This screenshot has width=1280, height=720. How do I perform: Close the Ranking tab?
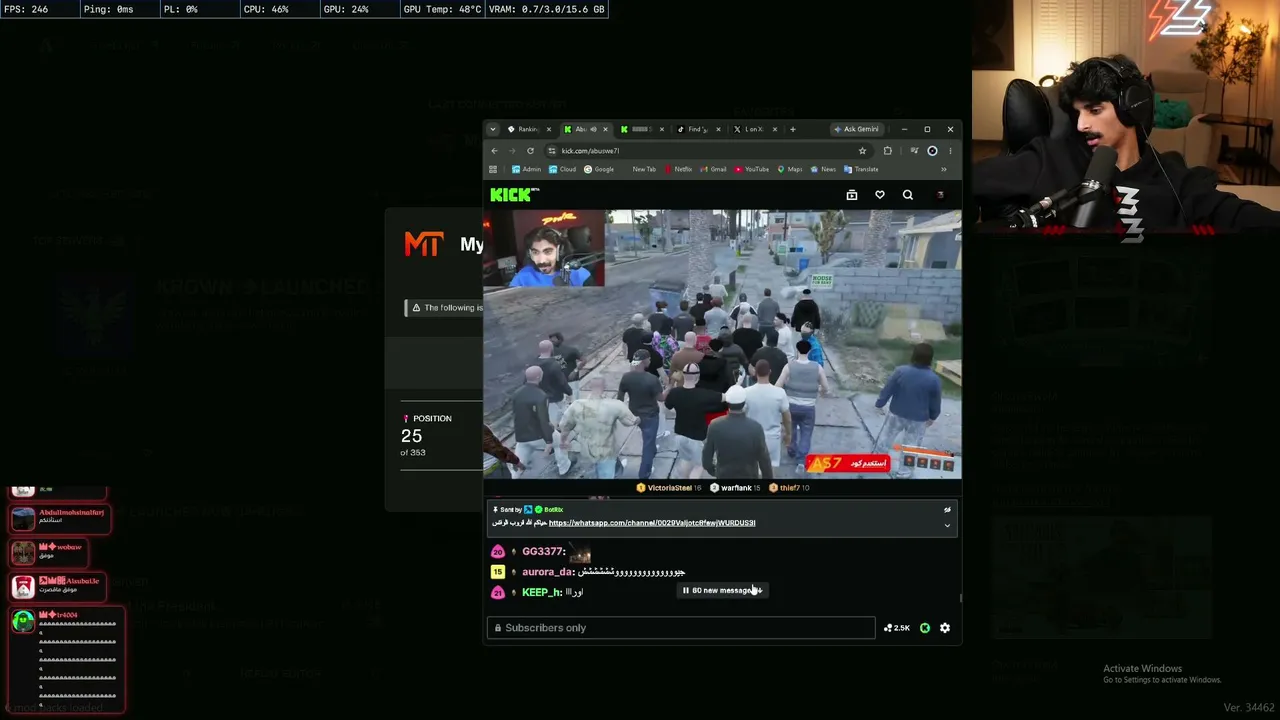[548, 129]
